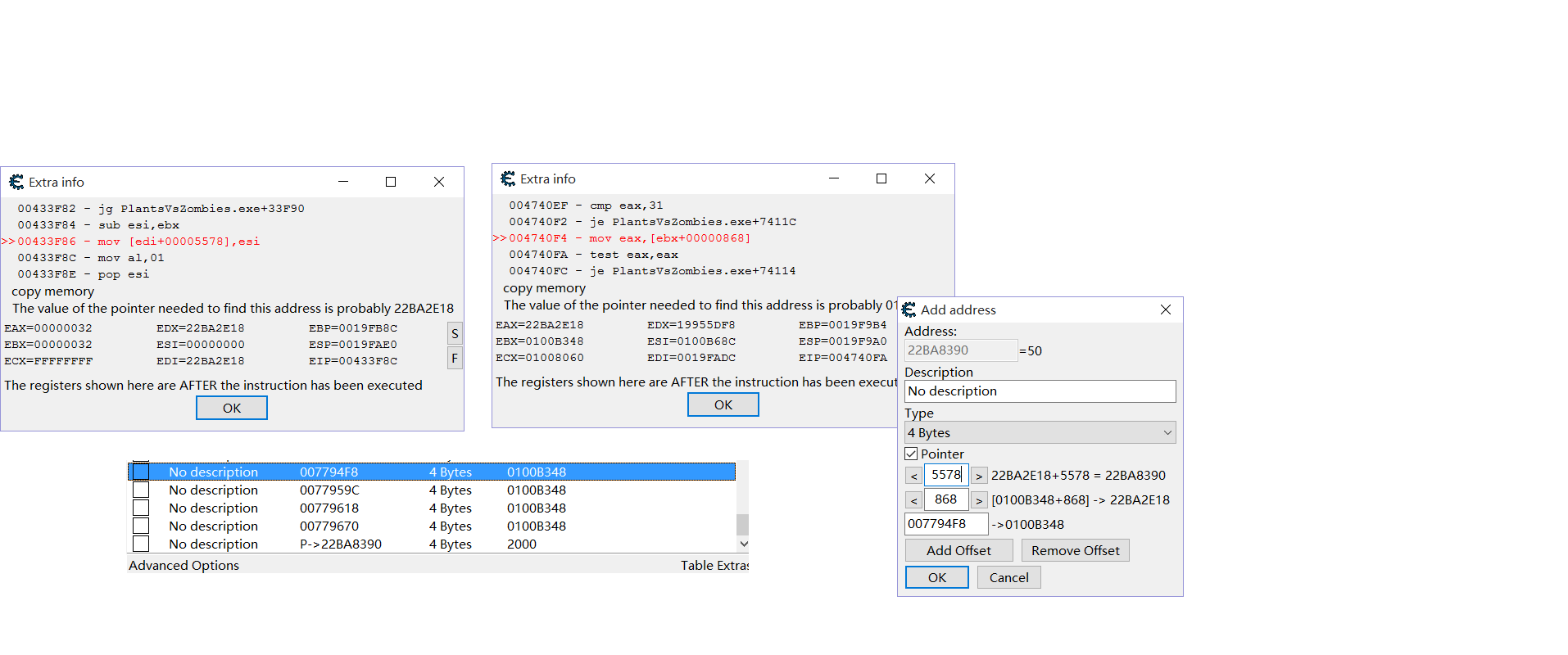Click OK in the right Extra info window
This screenshot has height=655, width=1568.
[x=723, y=404]
